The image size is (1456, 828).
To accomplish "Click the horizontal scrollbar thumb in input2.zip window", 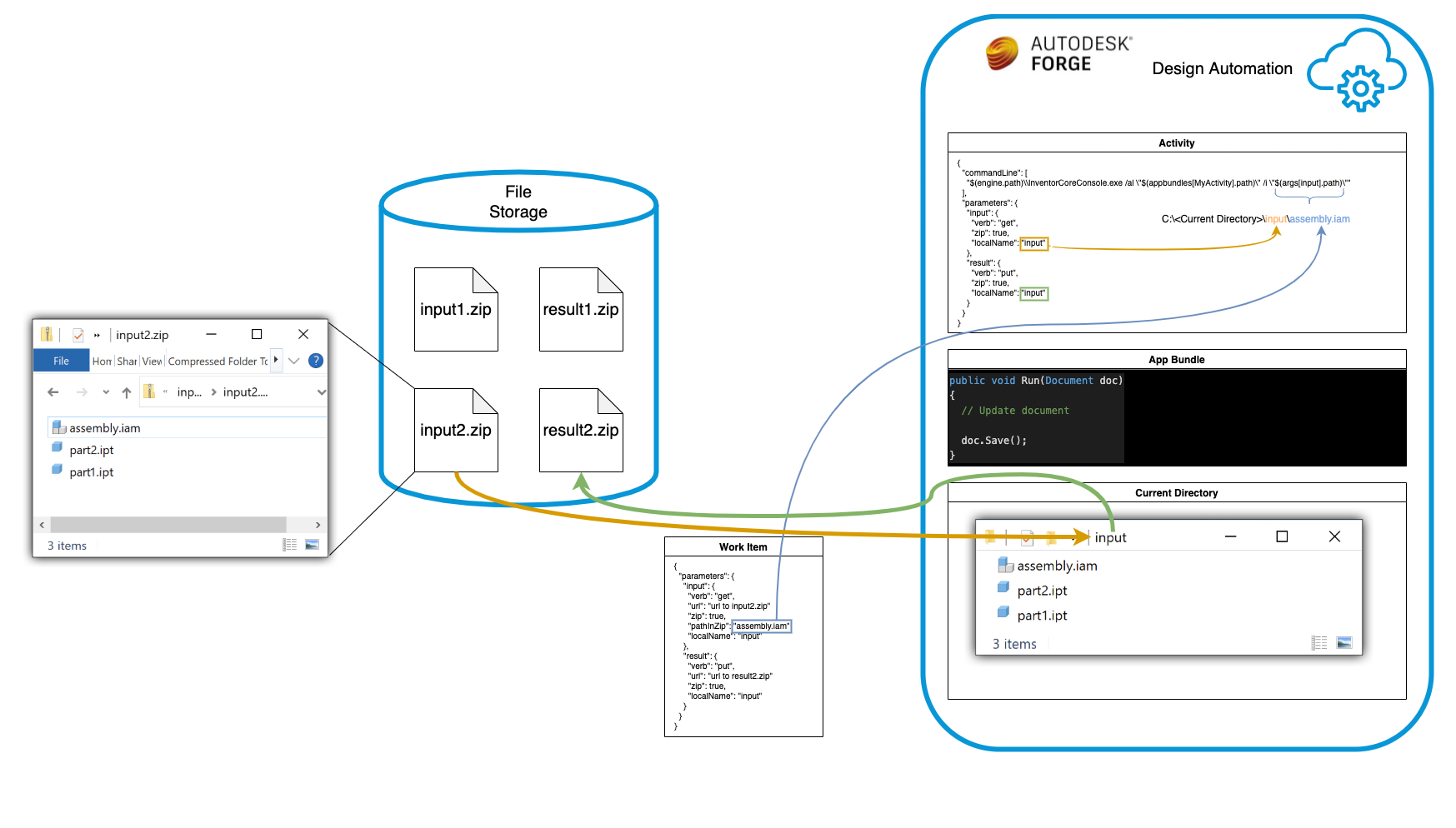I will tap(168, 525).
